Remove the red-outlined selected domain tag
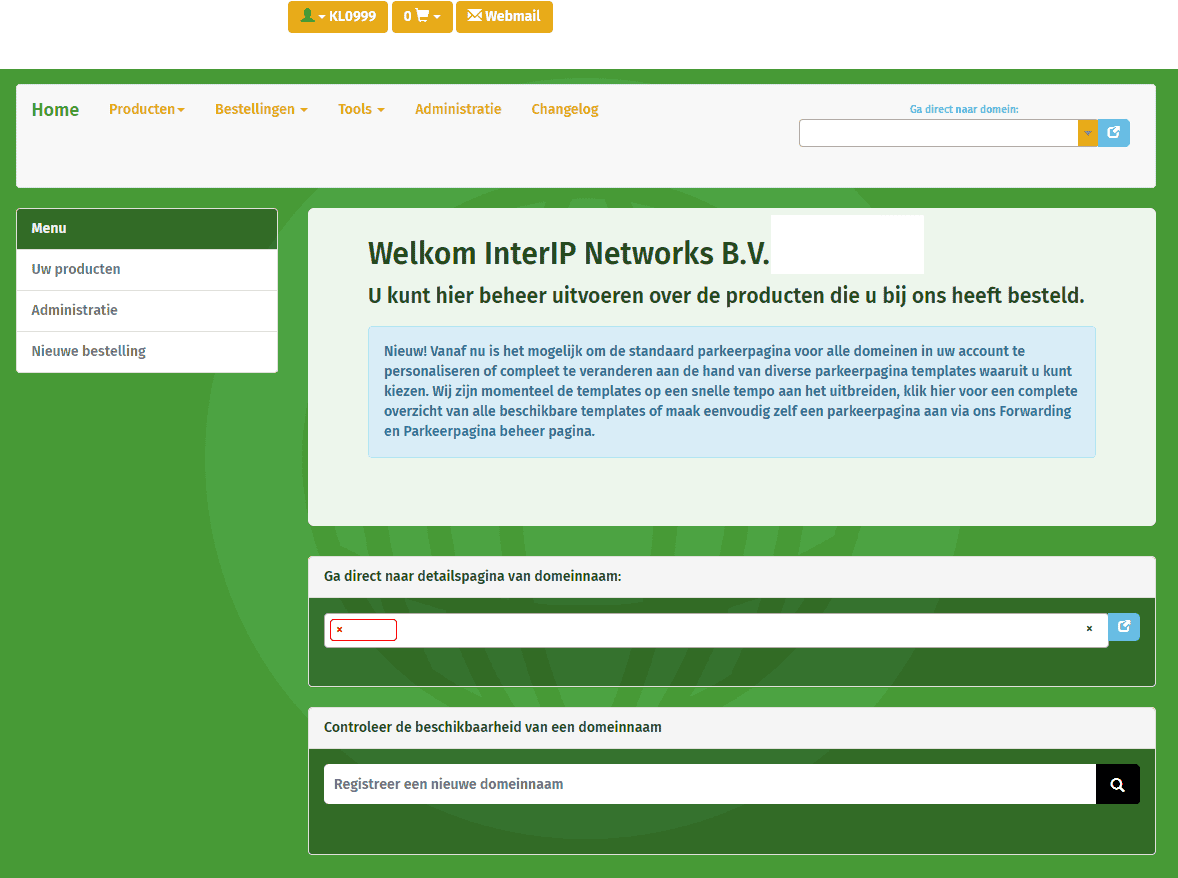The width and height of the screenshot is (1178, 878). [340, 630]
